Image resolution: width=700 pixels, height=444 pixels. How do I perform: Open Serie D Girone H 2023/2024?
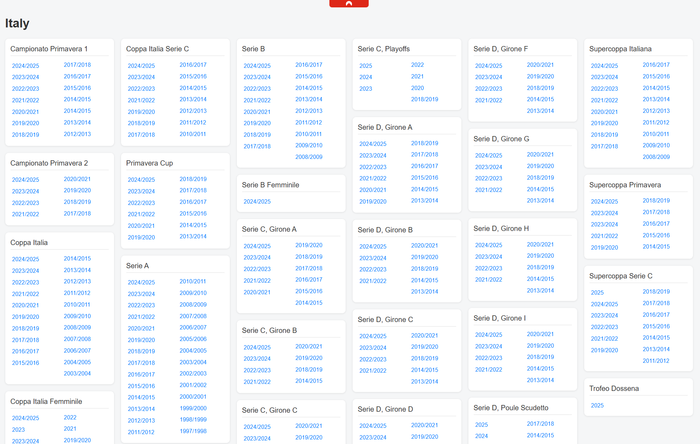click(488, 257)
